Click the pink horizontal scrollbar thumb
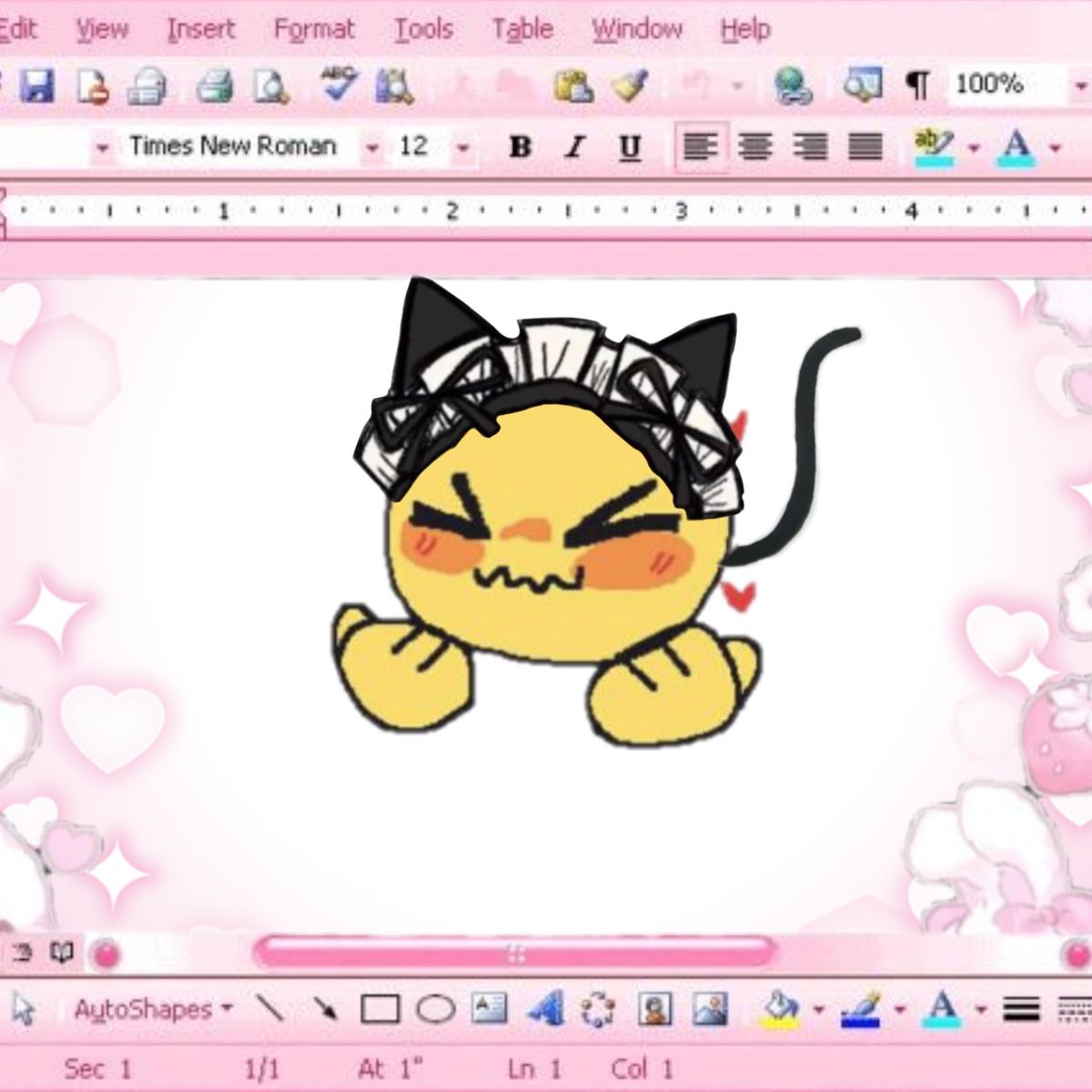The image size is (1092, 1092). coord(515,953)
